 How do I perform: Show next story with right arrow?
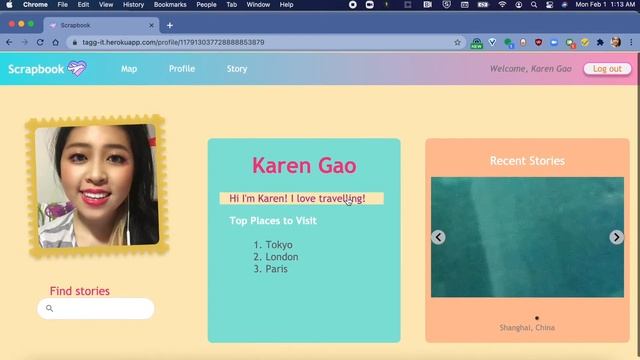pos(616,237)
